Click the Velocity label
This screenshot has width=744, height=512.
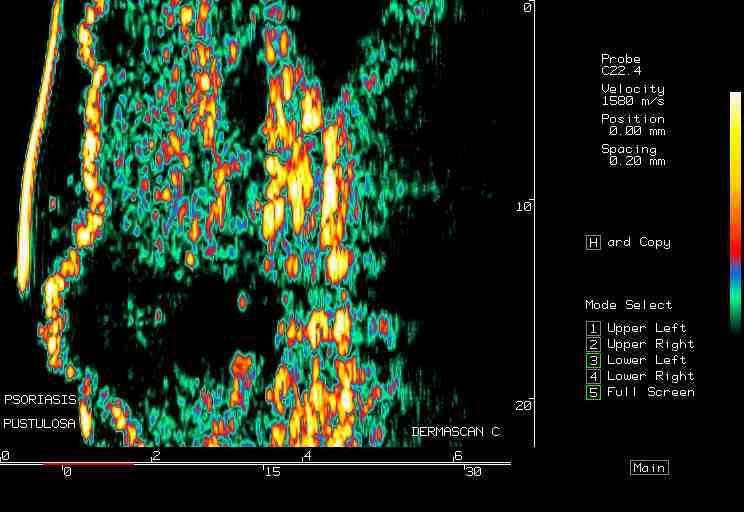[633, 89]
